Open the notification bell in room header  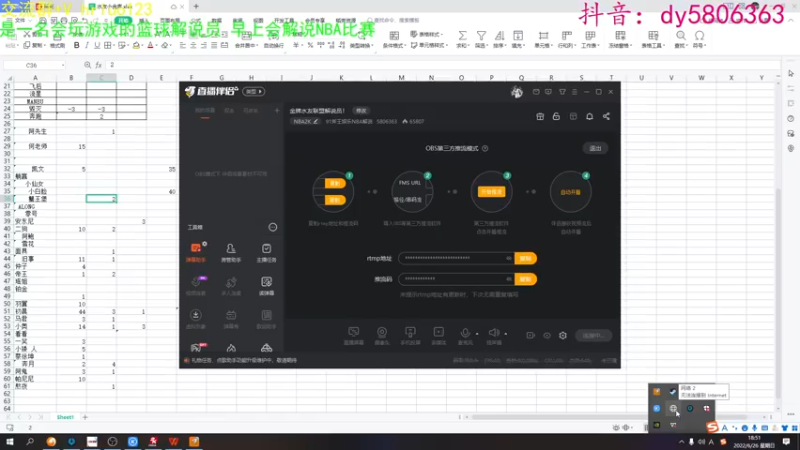(x=589, y=117)
